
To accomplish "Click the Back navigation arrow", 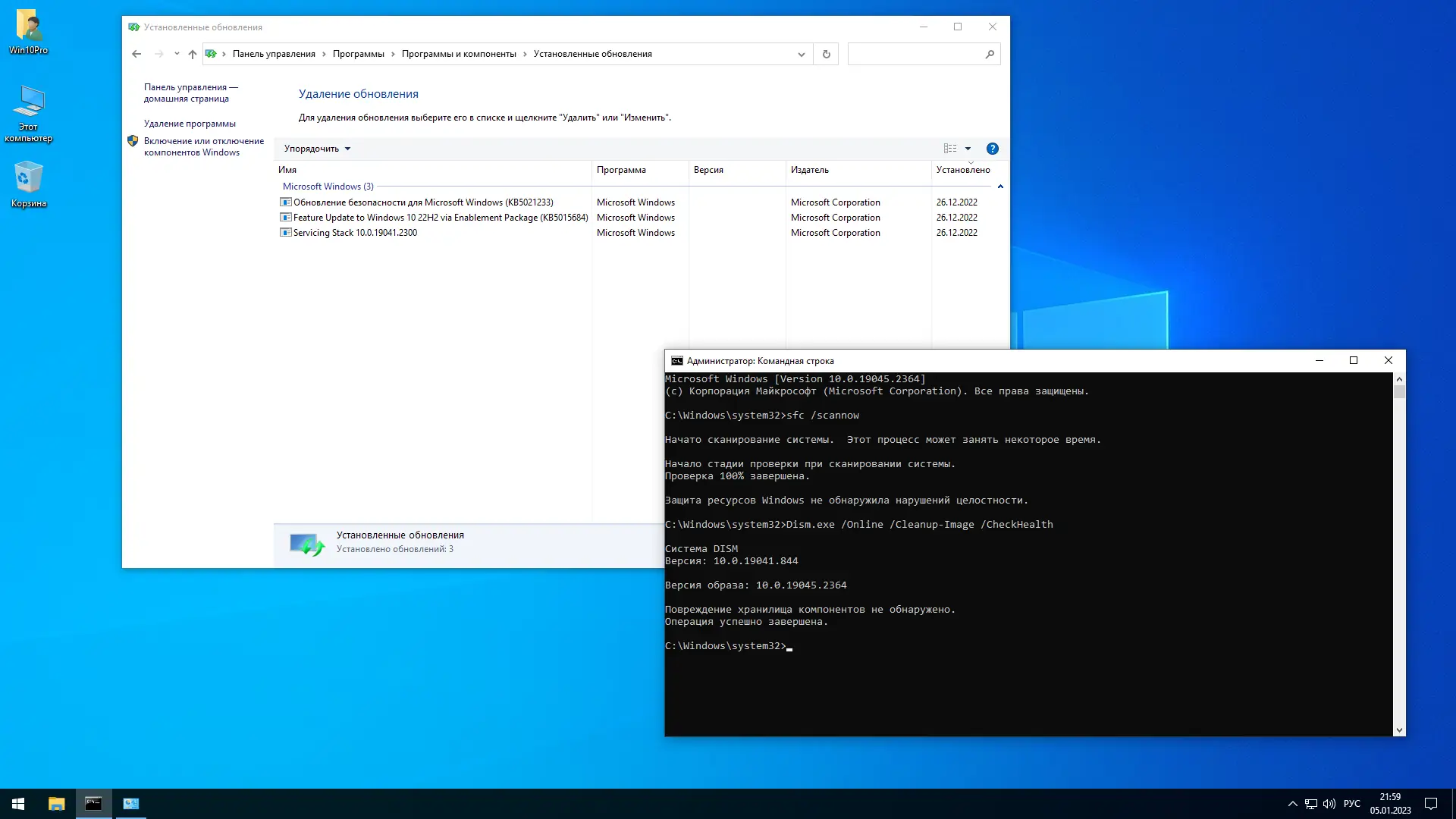I will (x=136, y=54).
